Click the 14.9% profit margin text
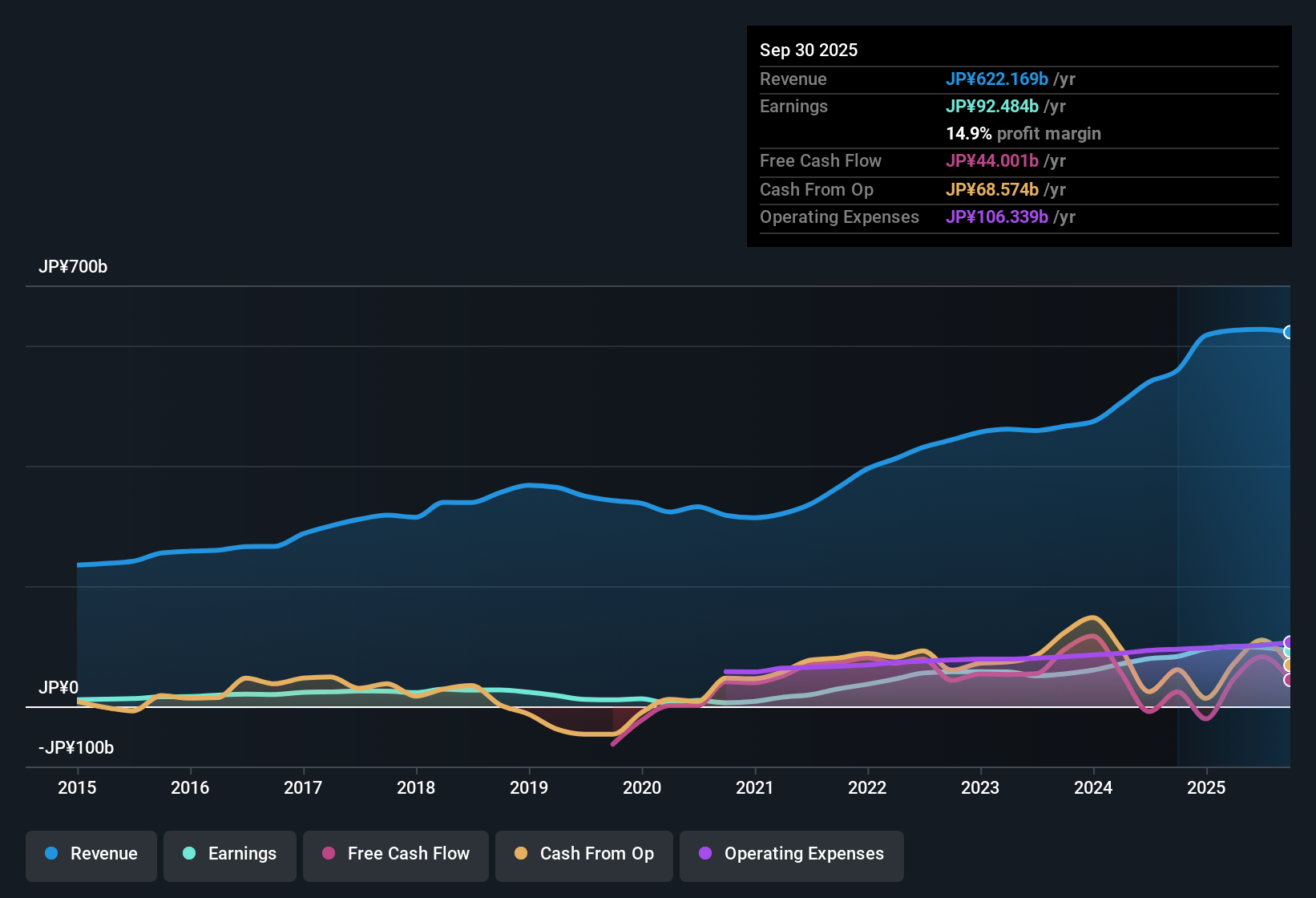This screenshot has width=1316, height=898. [x=1023, y=134]
